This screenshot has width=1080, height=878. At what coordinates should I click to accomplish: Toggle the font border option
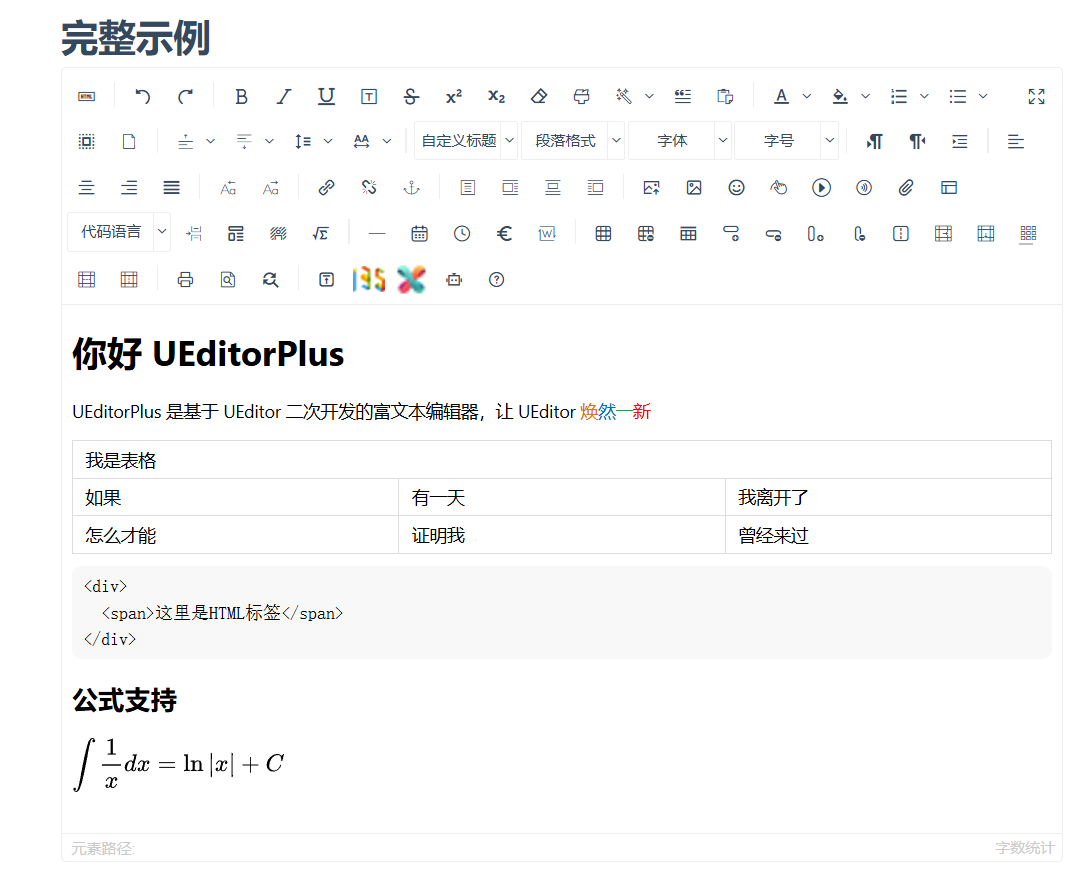pyautogui.click(x=369, y=96)
